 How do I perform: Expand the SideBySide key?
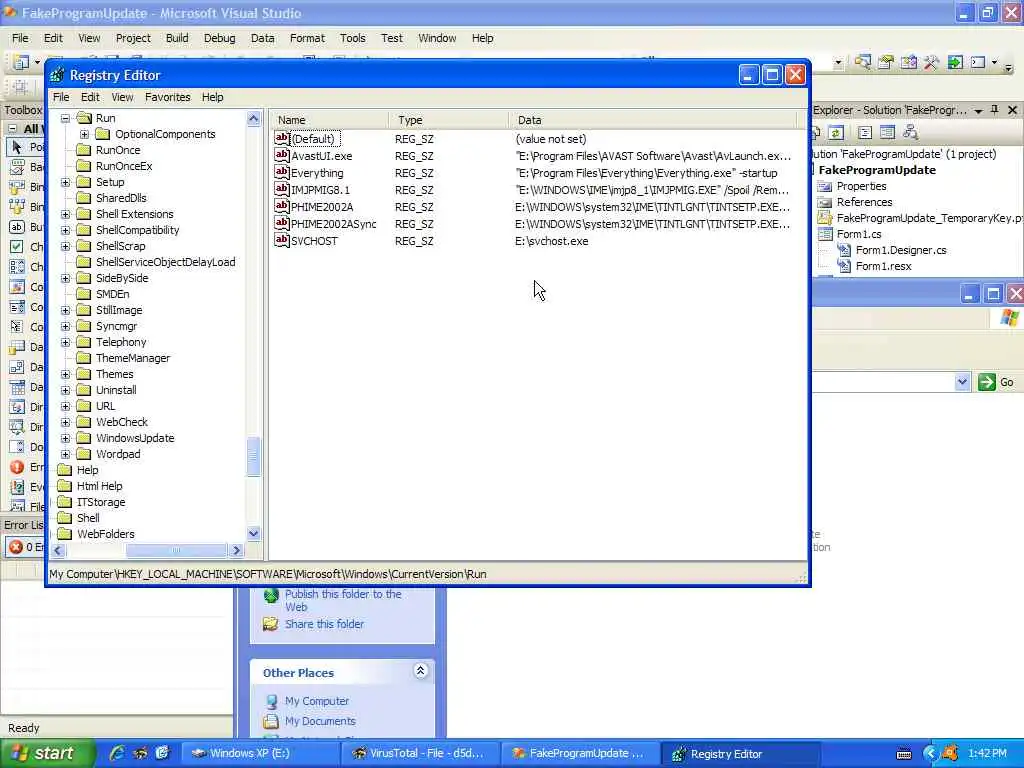click(x=65, y=278)
